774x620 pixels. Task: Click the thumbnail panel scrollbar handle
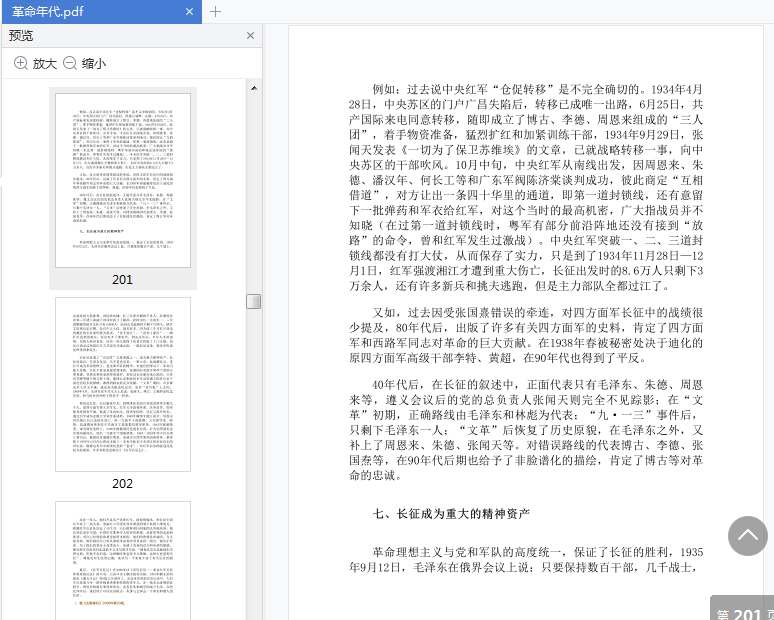click(254, 301)
